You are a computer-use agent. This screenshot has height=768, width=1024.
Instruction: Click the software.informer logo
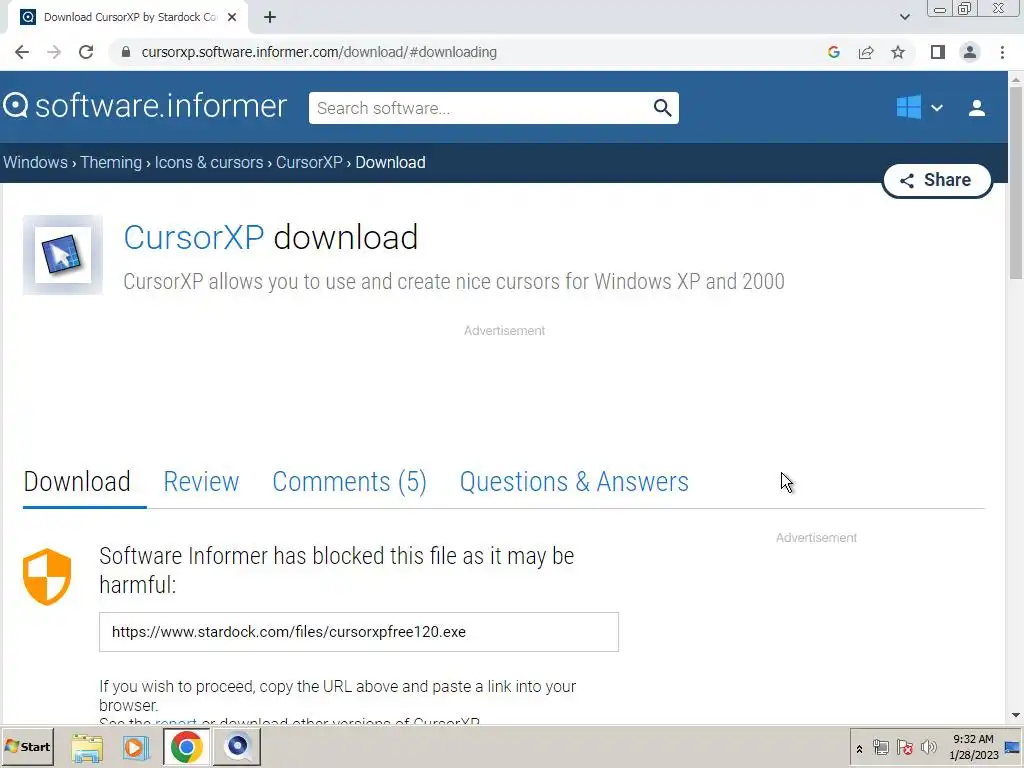coord(145,106)
